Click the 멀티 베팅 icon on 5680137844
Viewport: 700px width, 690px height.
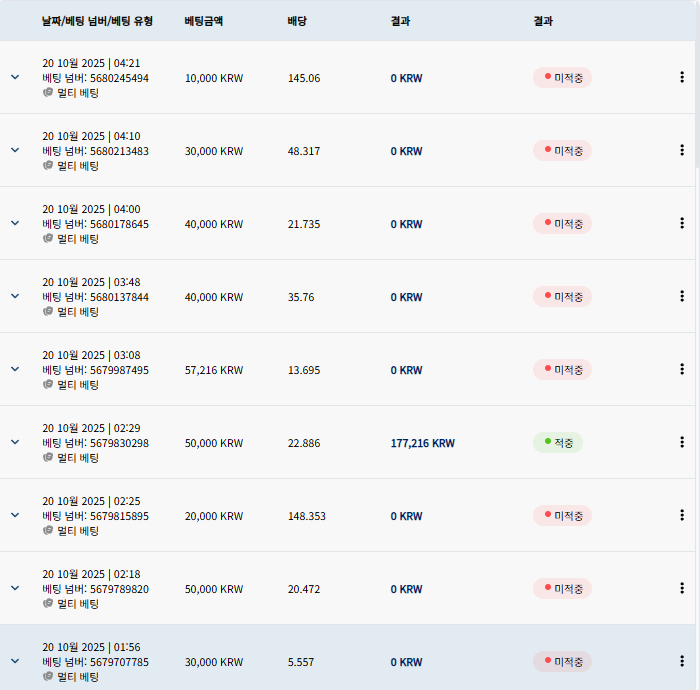pyautogui.click(x=48, y=311)
